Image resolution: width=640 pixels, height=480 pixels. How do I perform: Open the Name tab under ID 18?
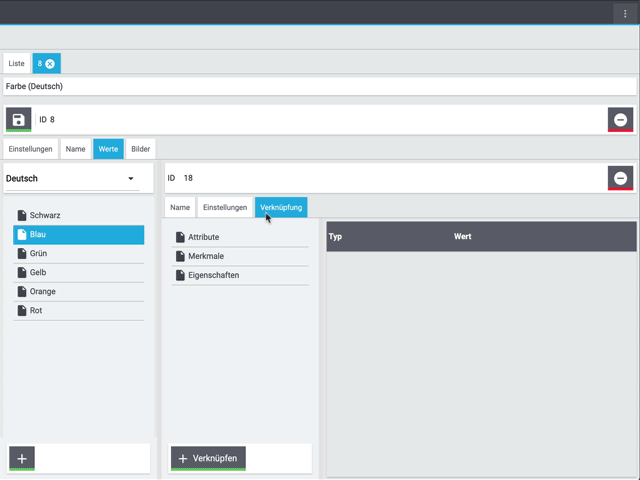pos(180,207)
